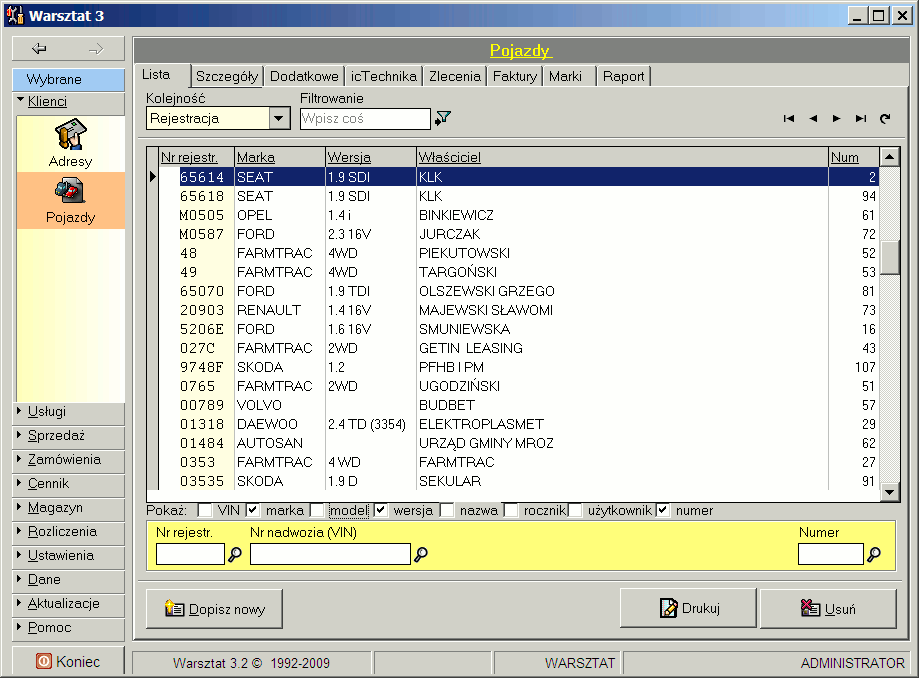Select the ELEKTROPLASMET Daewoo row
This screenshot has height=678, width=919.
coord(519,424)
